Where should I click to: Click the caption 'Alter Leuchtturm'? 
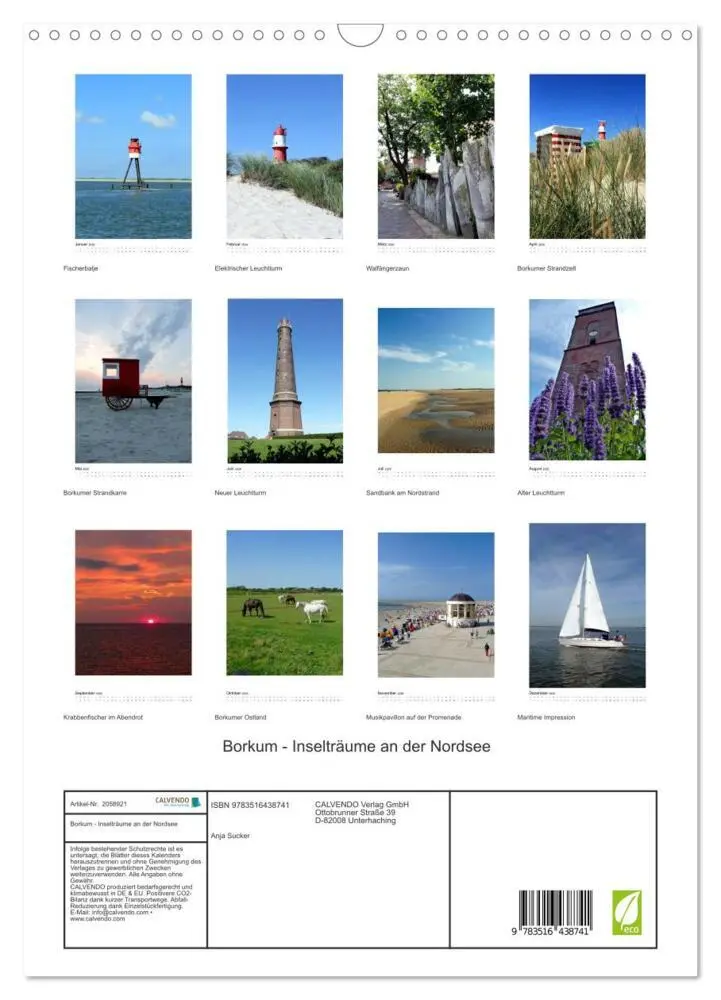(541, 493)
